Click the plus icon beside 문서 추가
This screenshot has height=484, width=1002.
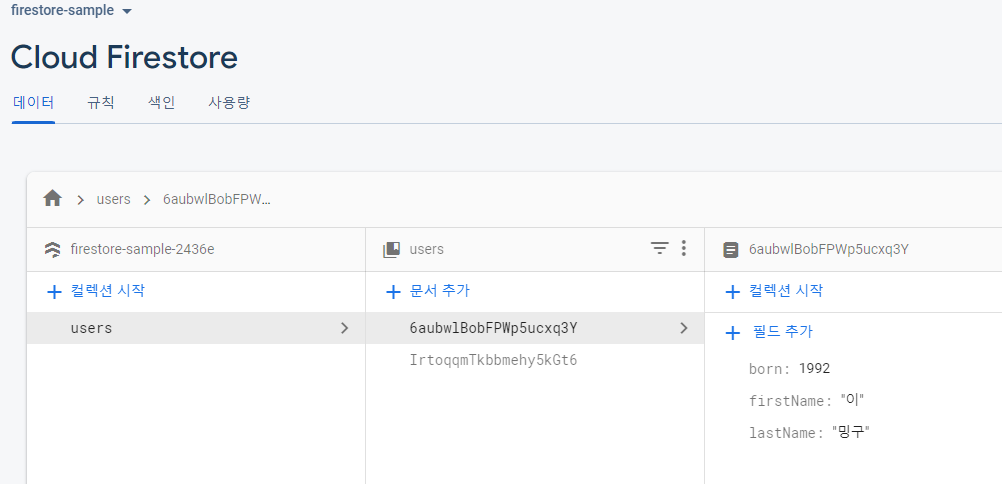click(393, 292)
